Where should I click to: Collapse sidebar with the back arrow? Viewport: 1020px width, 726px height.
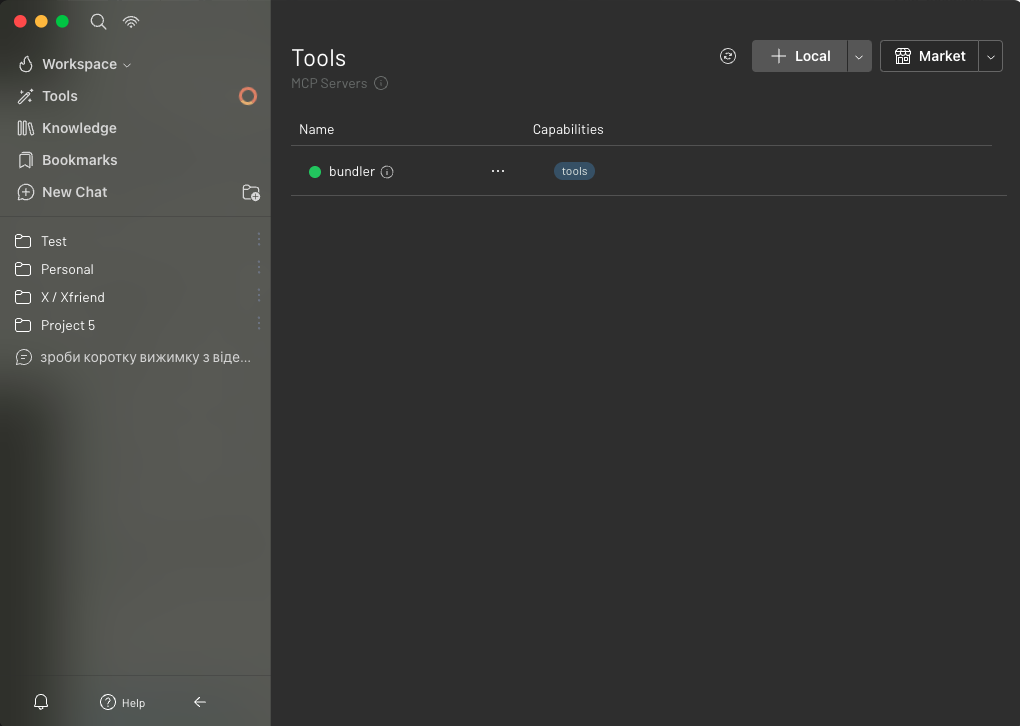point(200,702)
